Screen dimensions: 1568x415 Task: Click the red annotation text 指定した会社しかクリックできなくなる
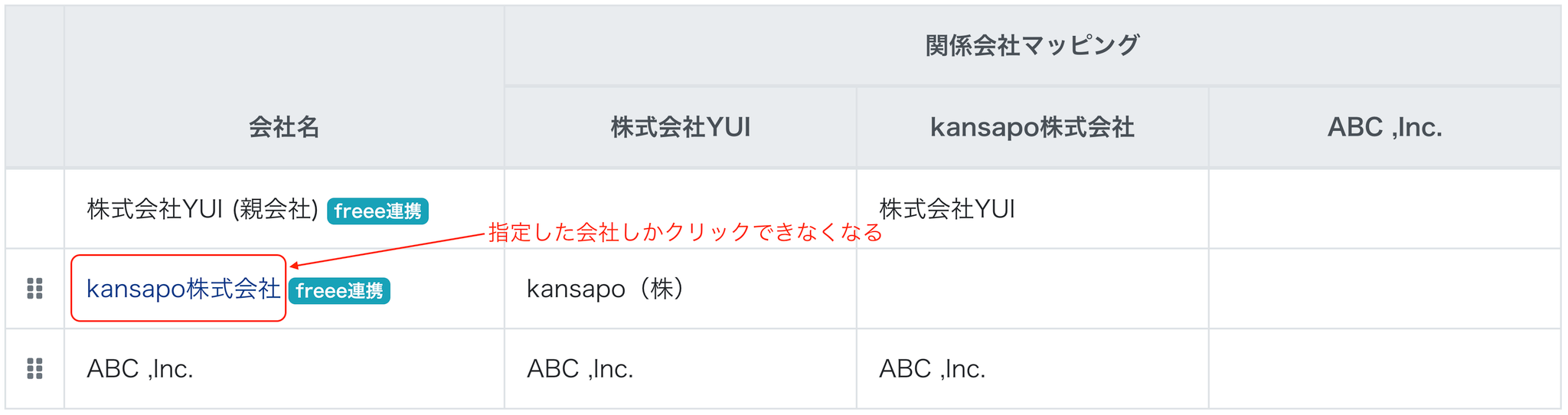click(x=685, y=233)
